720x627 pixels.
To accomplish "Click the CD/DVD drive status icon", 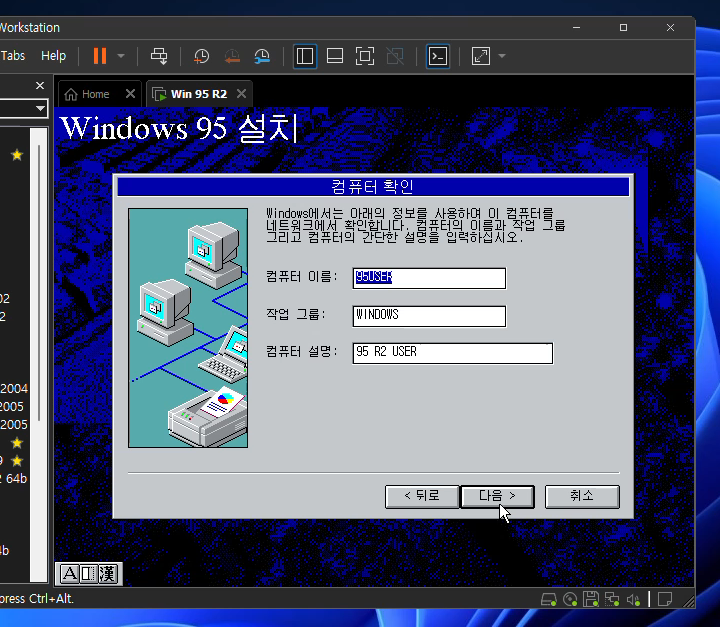I will coord(570,599).
